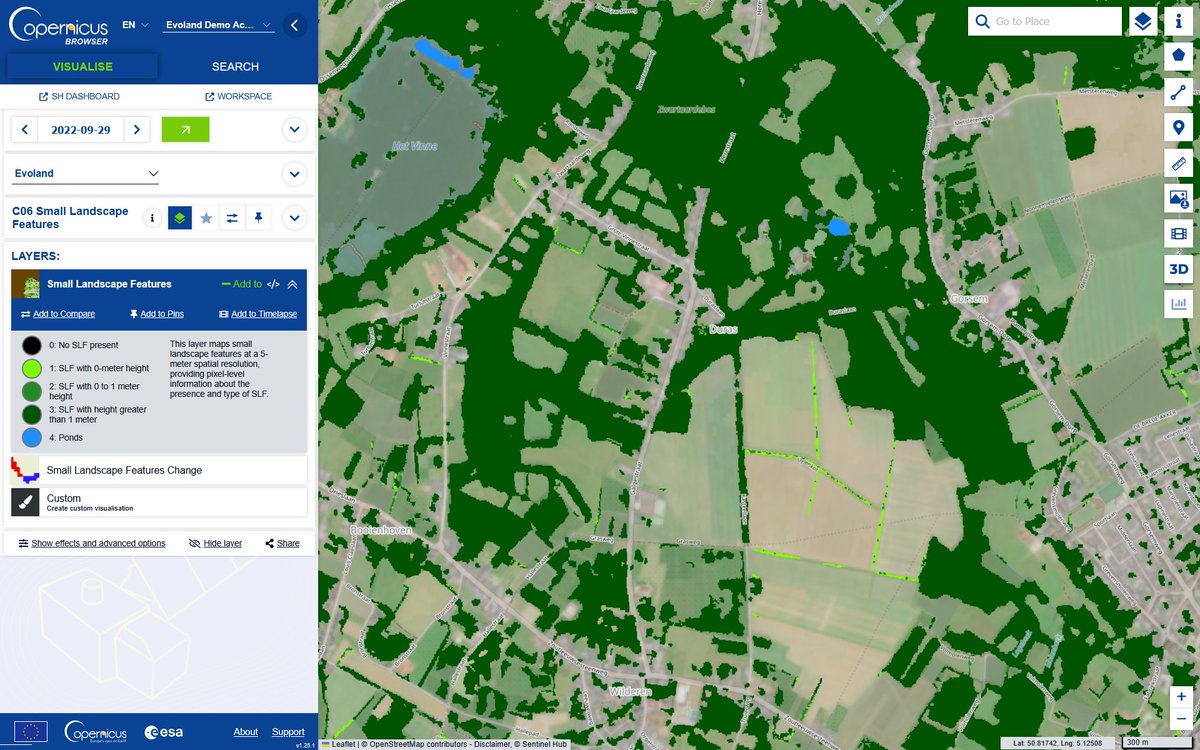Viewport: 1200px width, 750px height.
Task: Click the ESA logo in footer
Action: pos(164,732)
